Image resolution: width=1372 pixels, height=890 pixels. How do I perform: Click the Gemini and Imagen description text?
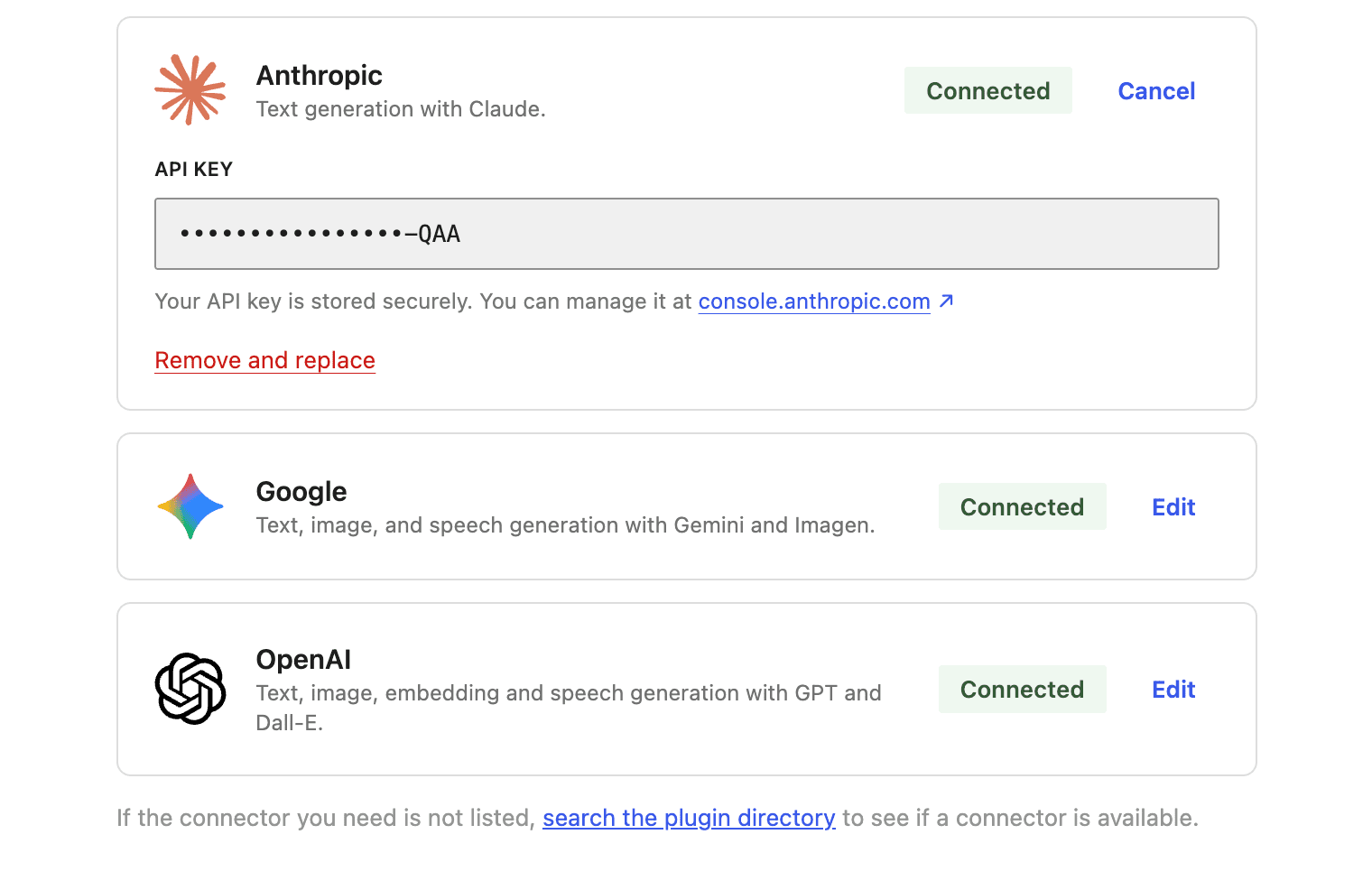(565, 525)
